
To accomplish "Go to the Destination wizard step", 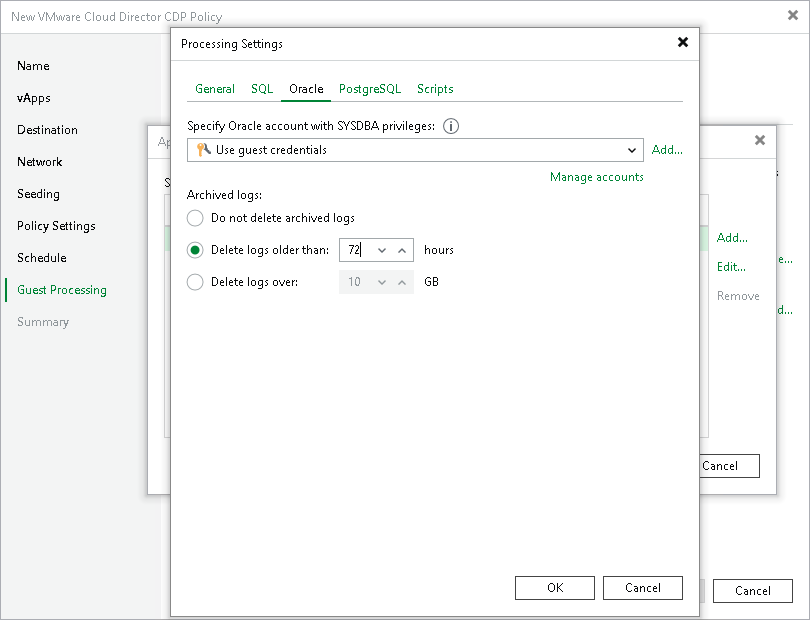I will tap(47, 130).
